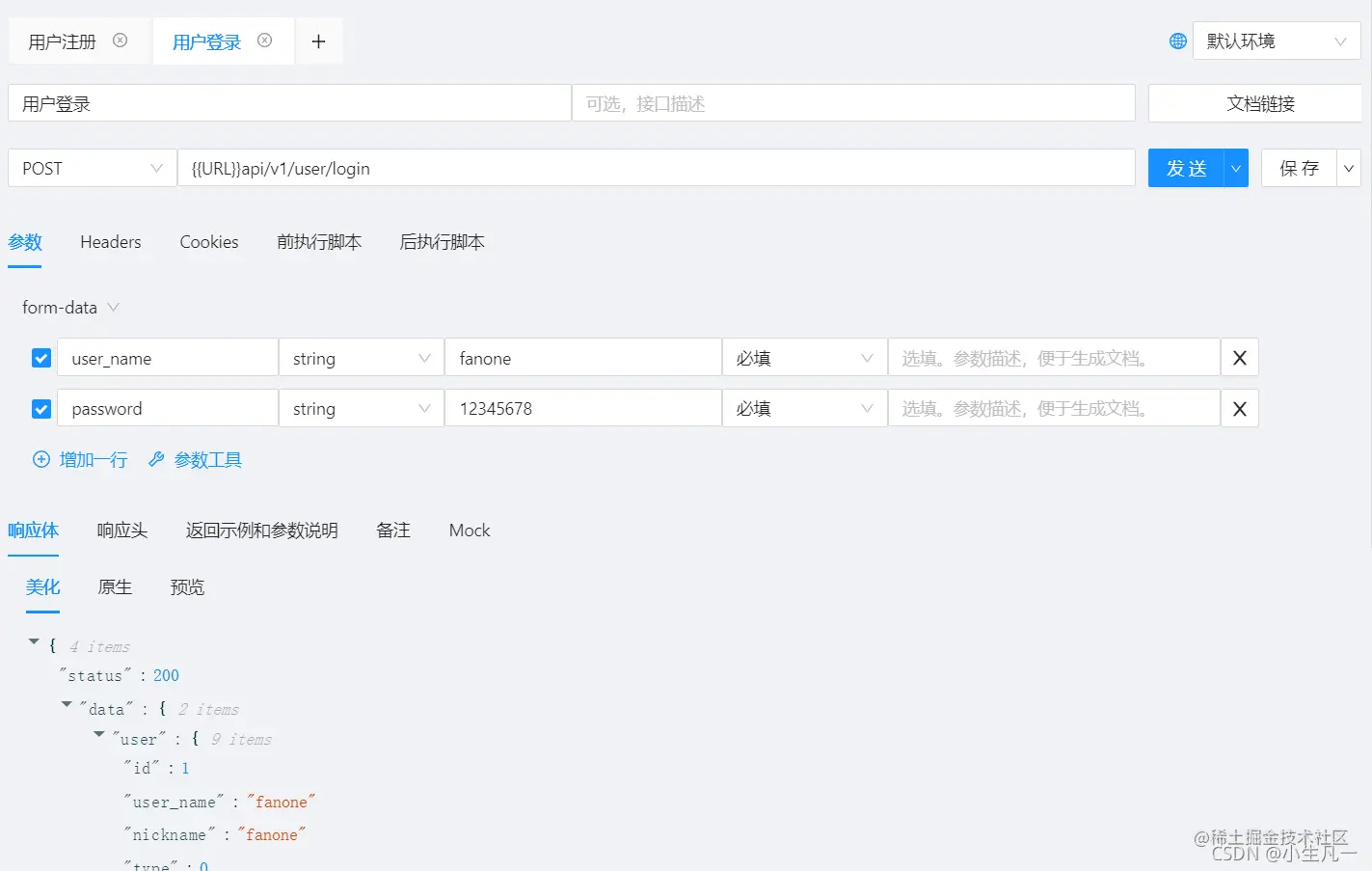Click the interface description input field
1372x871 pixels.
coord(852,102)
